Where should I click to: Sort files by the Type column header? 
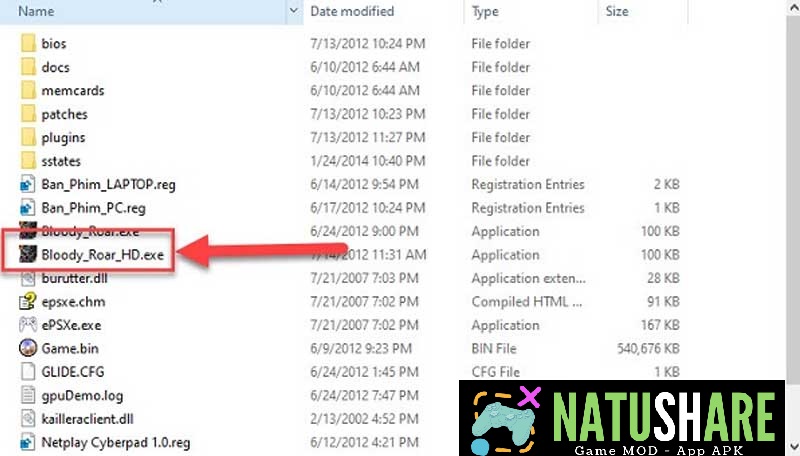tap(485, 11)
